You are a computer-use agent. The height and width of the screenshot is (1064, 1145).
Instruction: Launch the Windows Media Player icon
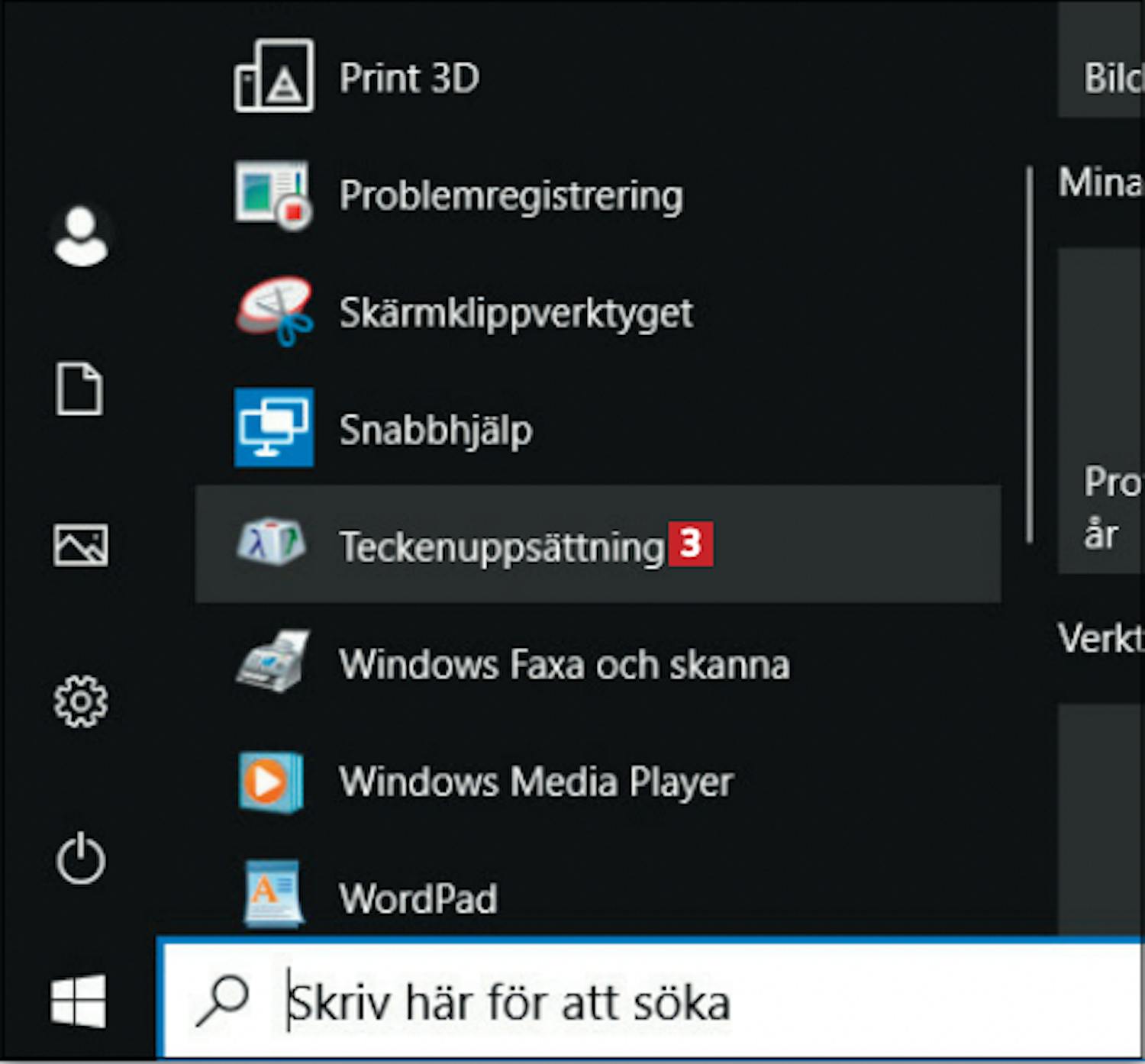(x=271, y=782)
